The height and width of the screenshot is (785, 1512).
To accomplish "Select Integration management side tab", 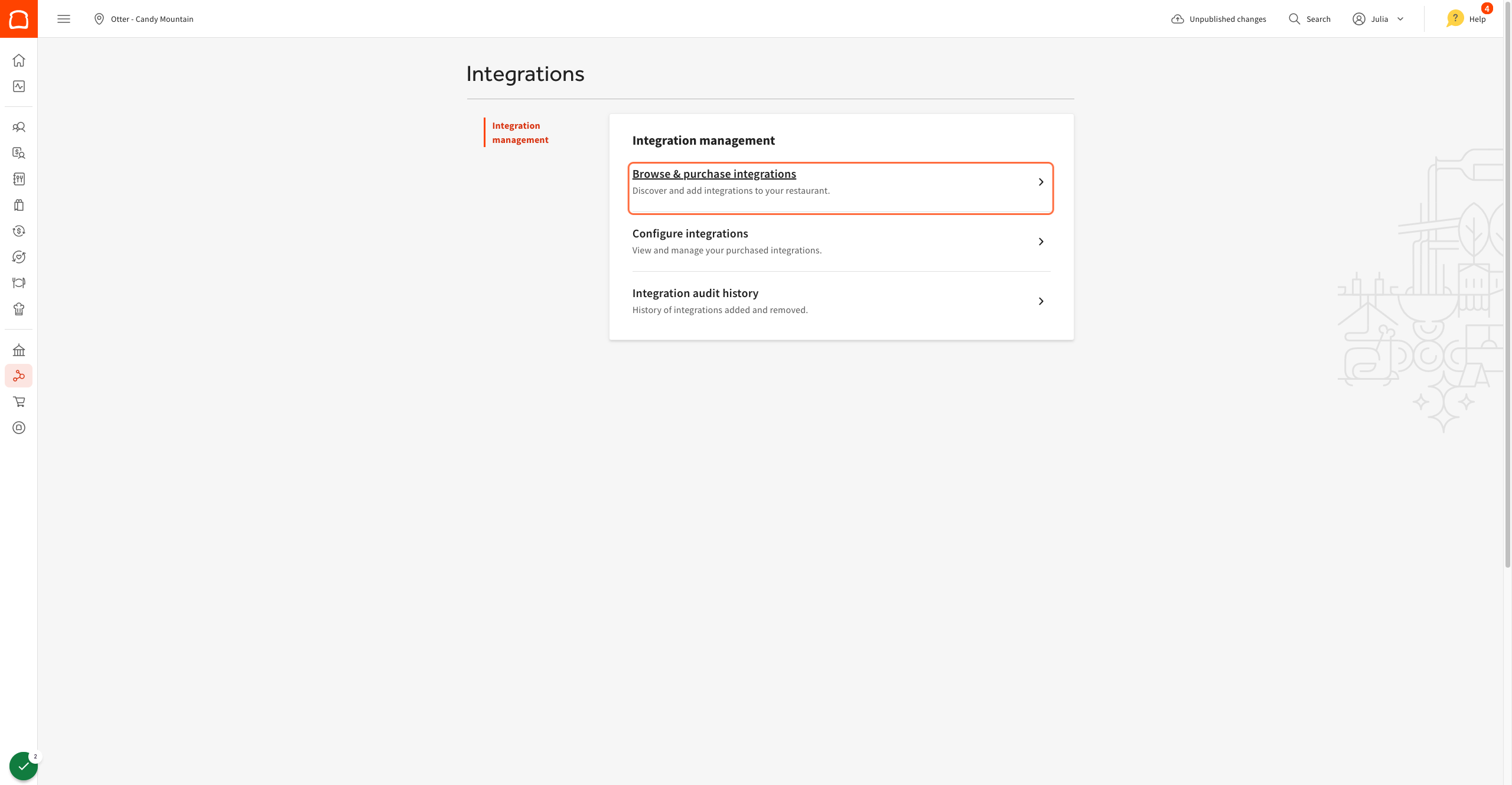I will coord(520,133).
